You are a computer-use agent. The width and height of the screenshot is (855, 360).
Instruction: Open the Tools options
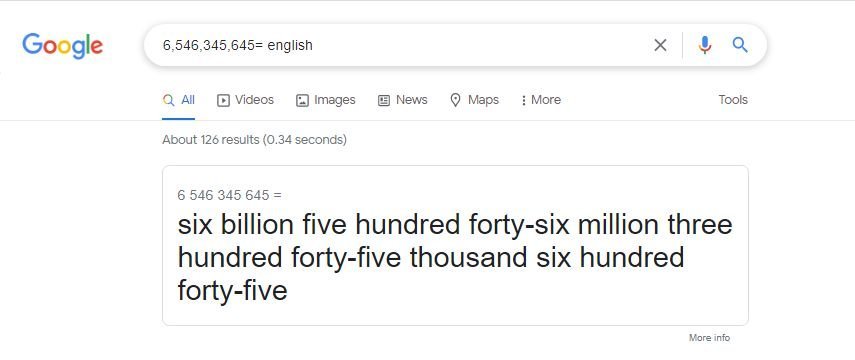733,100
